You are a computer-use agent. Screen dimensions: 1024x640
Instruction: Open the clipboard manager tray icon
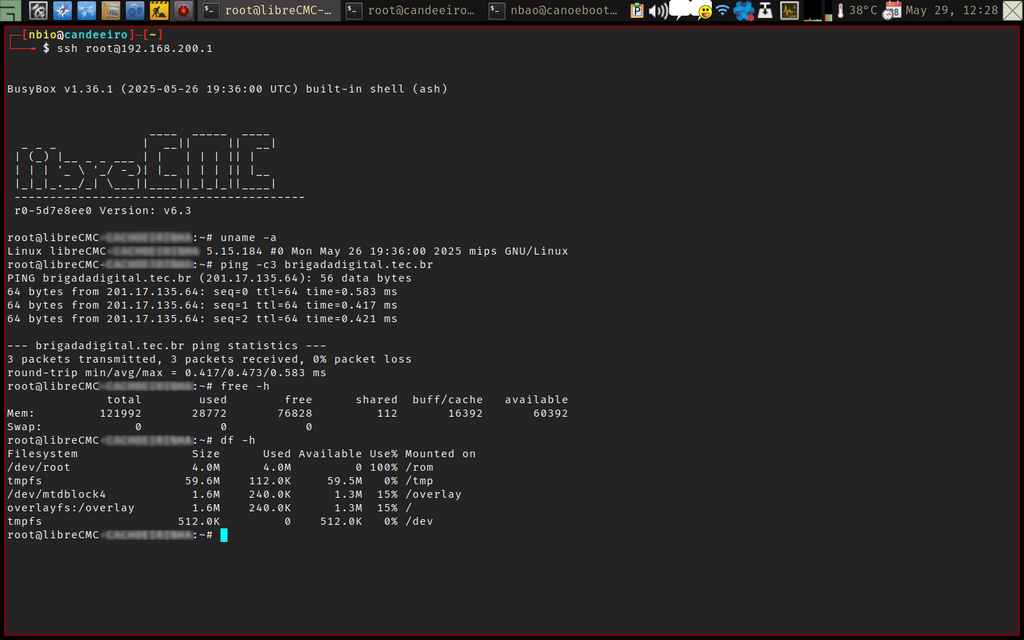pyautogui.click(x=638, y=11)
